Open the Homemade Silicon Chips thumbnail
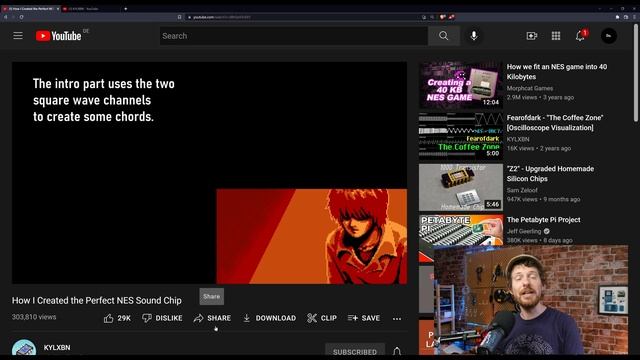640x360 pixels. (x=461, y=187)
